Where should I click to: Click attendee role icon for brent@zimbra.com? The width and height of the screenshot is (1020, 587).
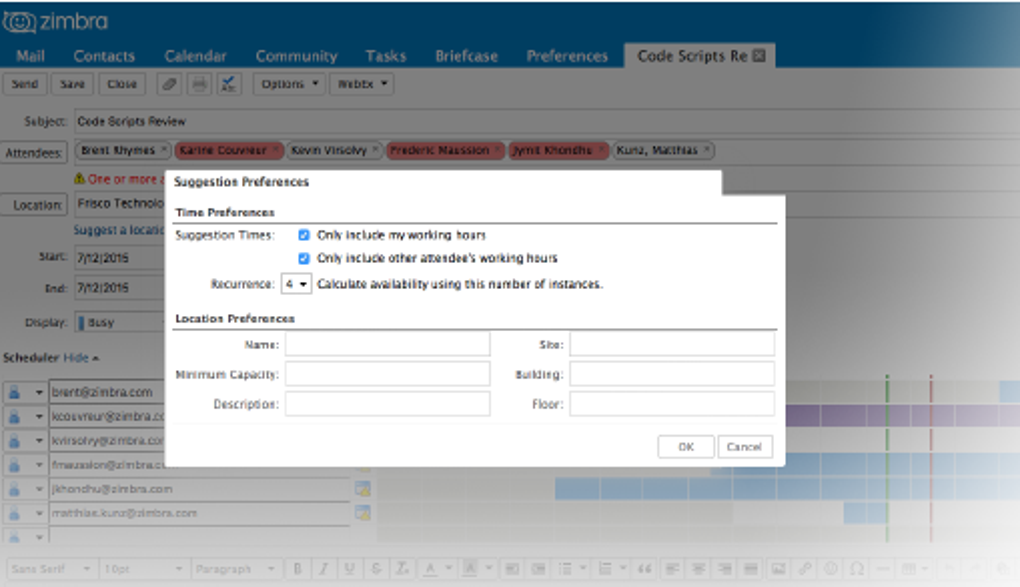point(14,392)
